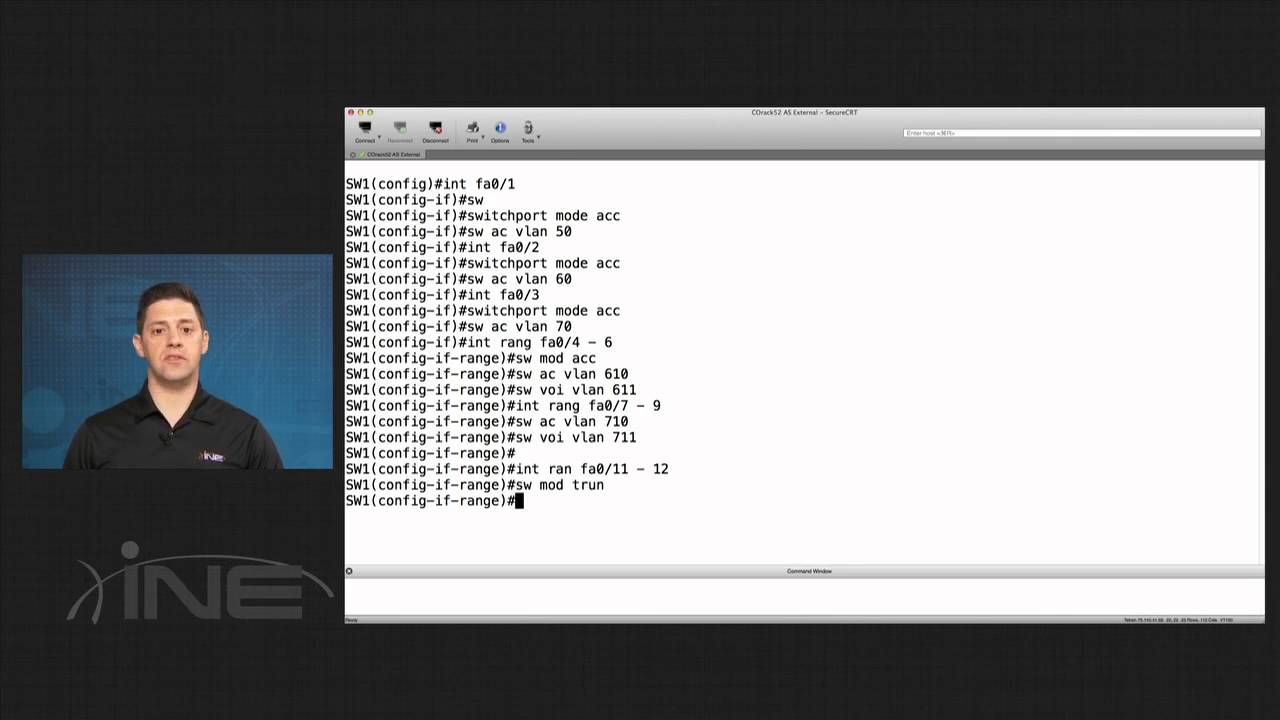The image size is (1280, 720).
Task: Close the Command Window panel
Action: [349, 571]
